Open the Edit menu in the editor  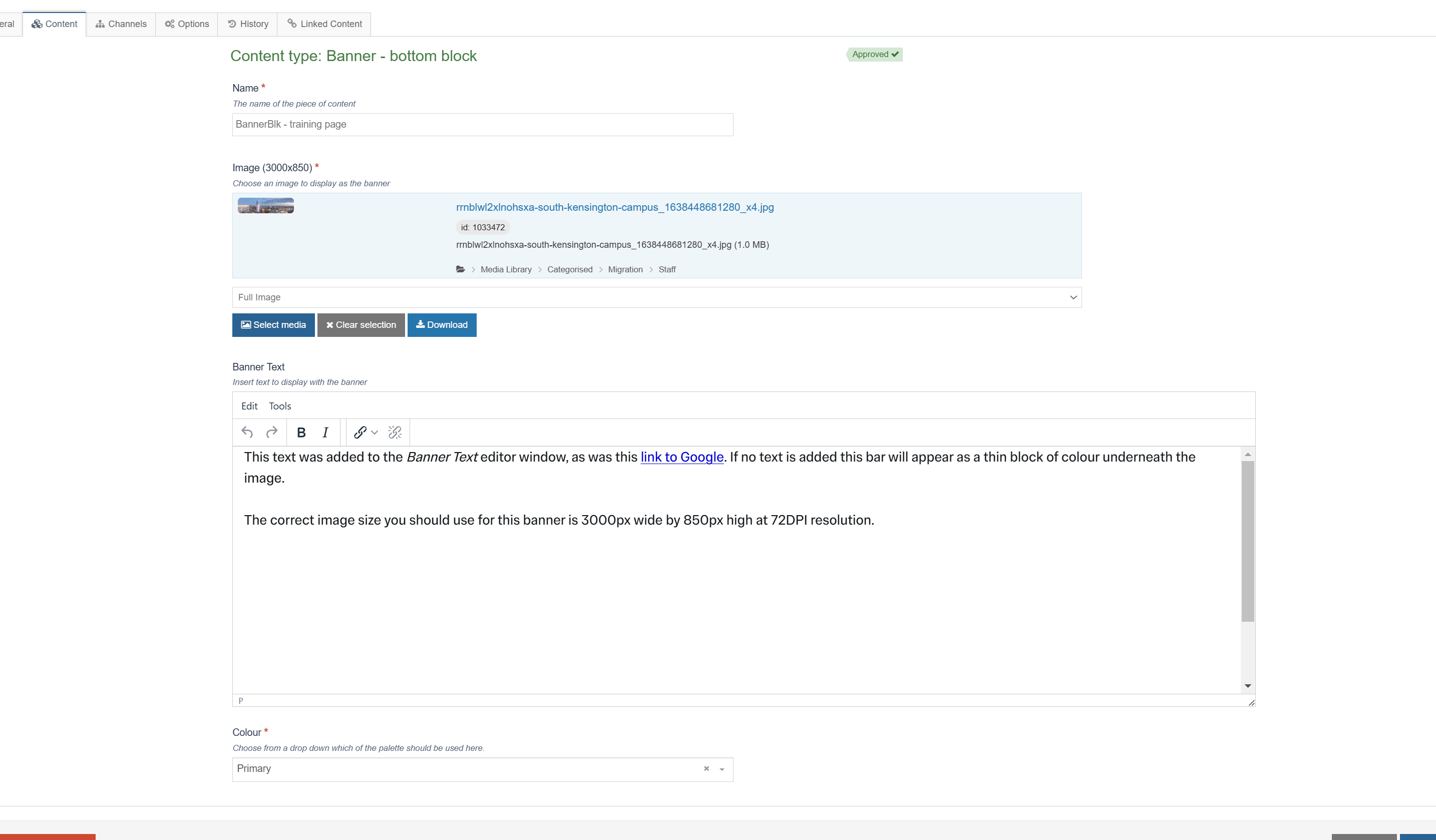click(249, 406)
